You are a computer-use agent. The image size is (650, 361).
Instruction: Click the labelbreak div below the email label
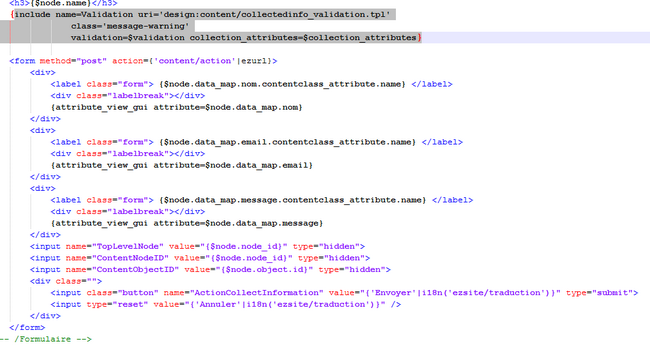click(128, 154)
